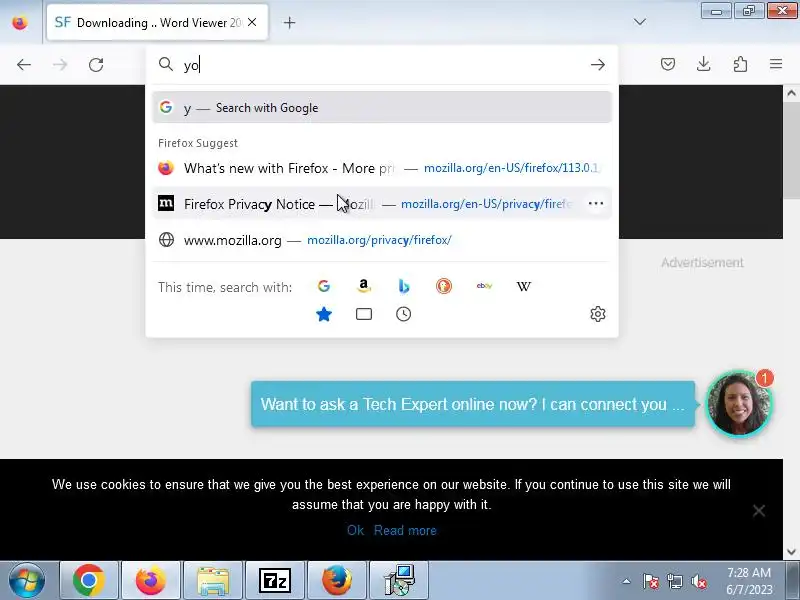Open www.mozilla.org suggestion row
The height and width of the screenshot is (600, 800).
(382, 239)
